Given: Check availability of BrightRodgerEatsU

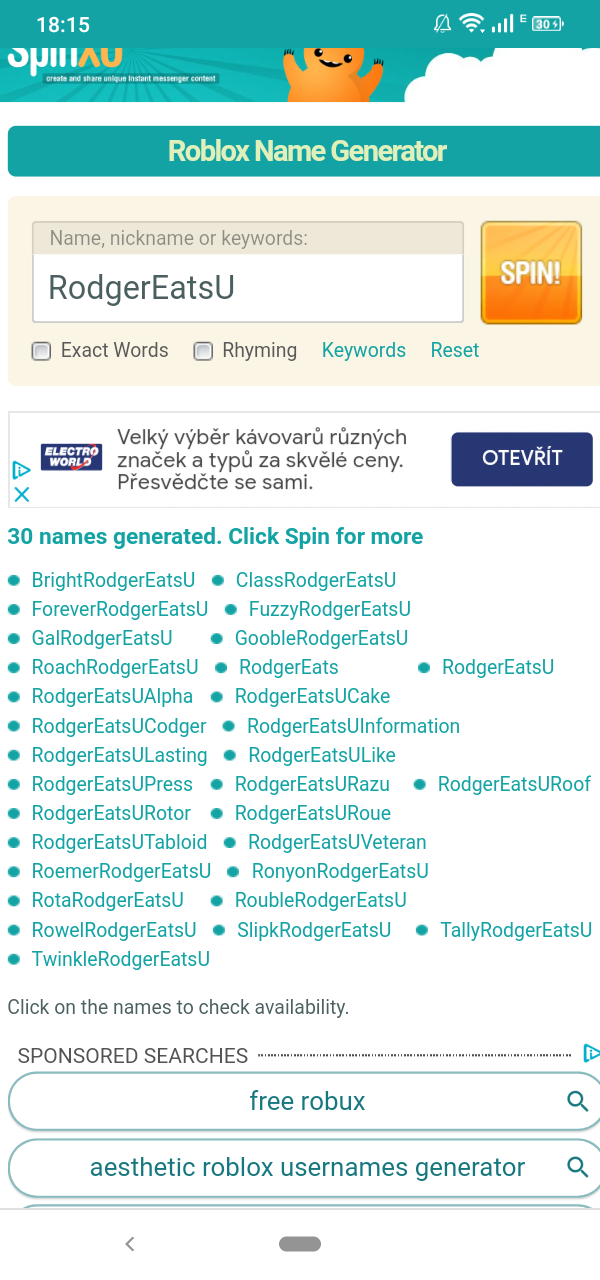Looking at the screenshot, I should [113, 580].
